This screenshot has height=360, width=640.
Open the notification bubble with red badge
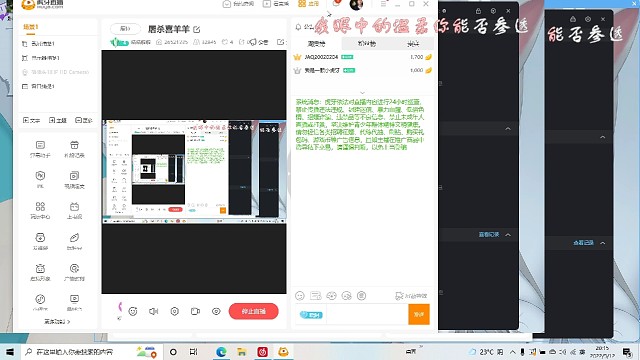click(x=336, y=3)
